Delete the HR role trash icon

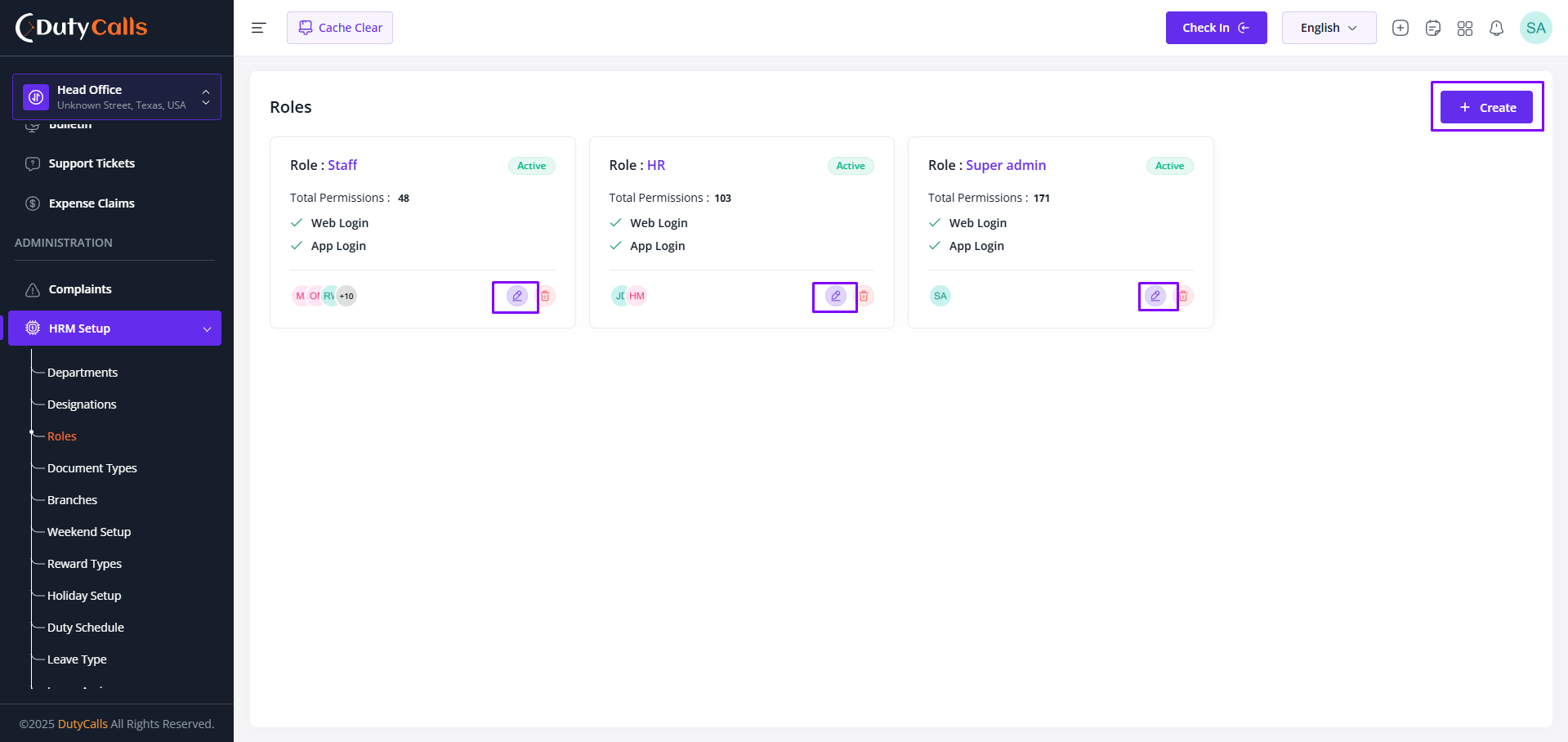(864, 296)
